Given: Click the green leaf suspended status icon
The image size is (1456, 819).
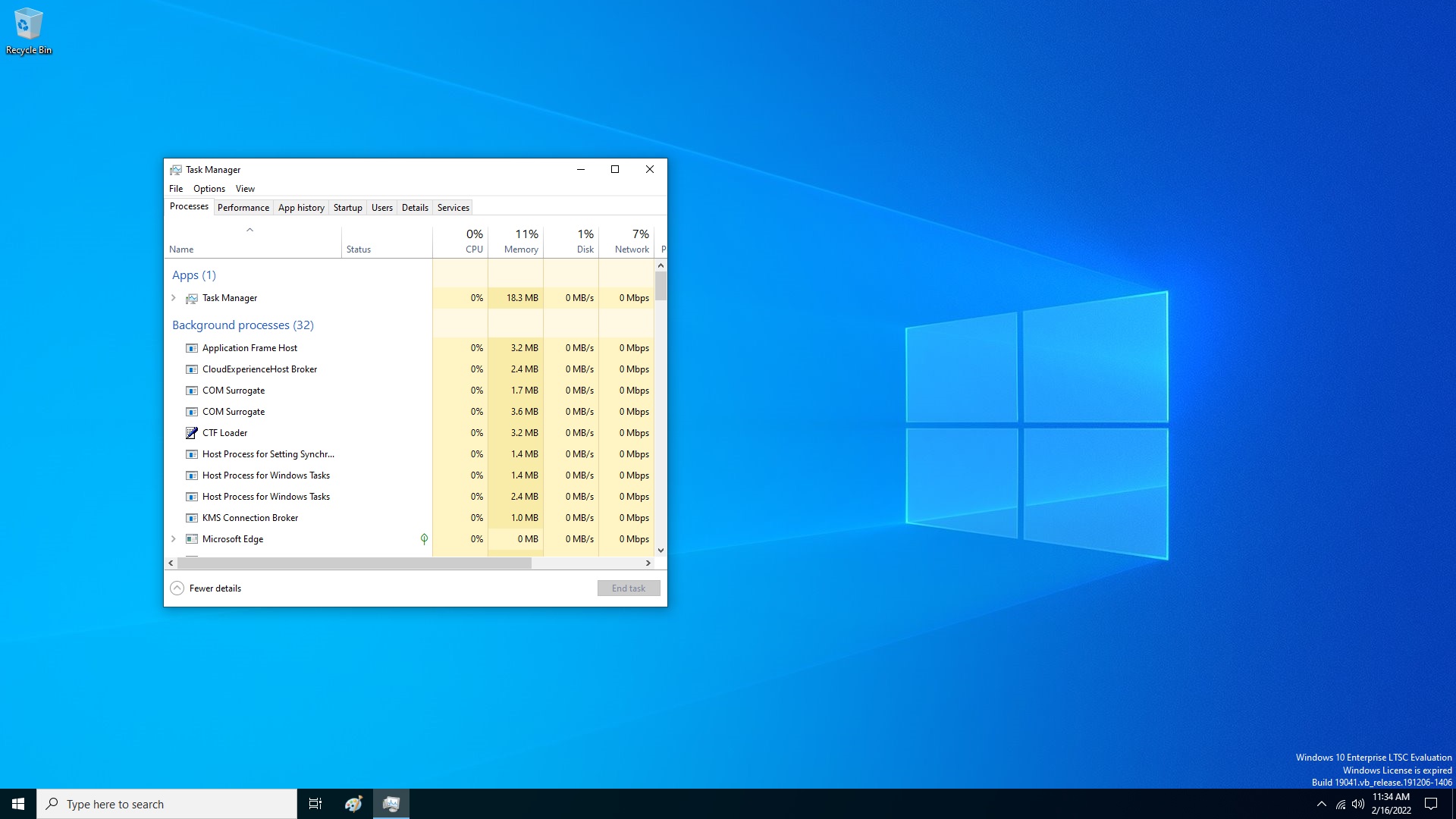Looking at the screenshot, I should coord(424,539).
